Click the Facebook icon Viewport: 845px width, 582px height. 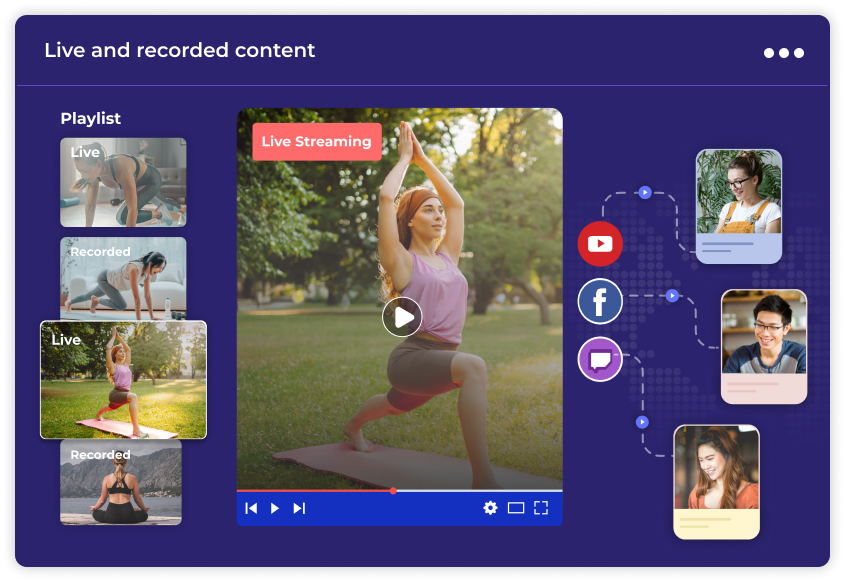click(x=600, y=301)
